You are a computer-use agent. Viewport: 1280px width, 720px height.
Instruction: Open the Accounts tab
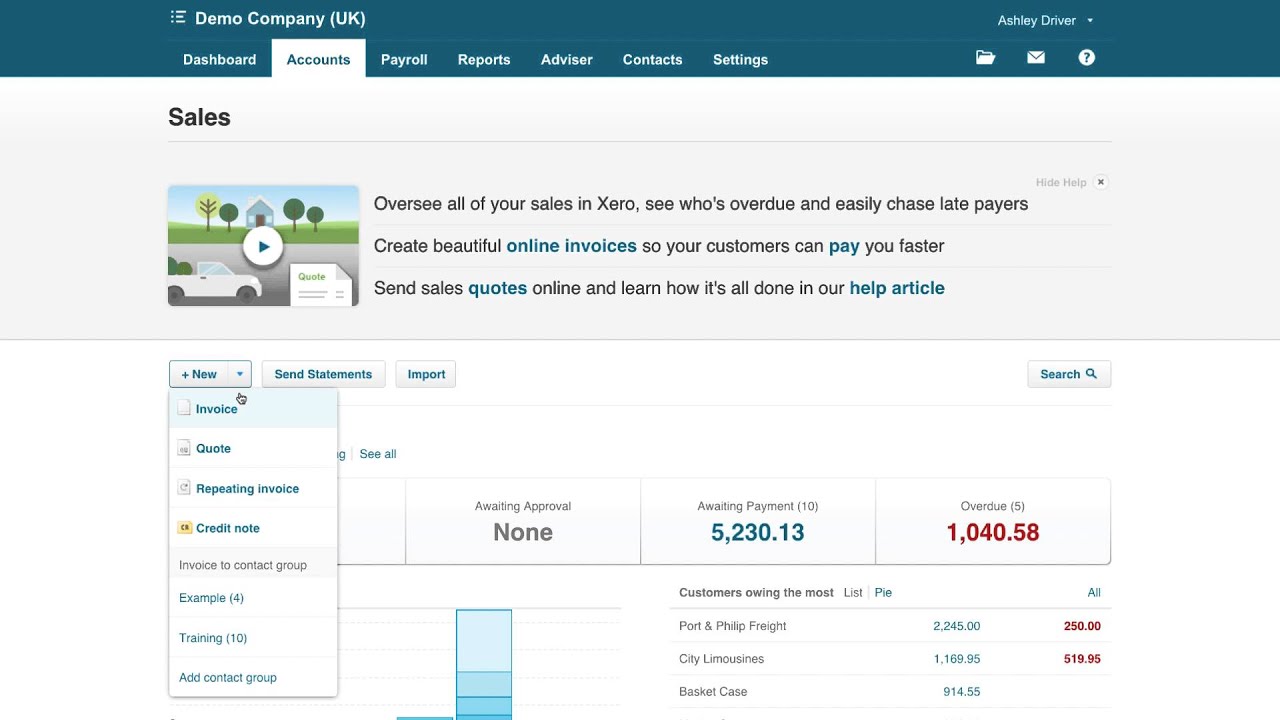(x=318, y=59)
